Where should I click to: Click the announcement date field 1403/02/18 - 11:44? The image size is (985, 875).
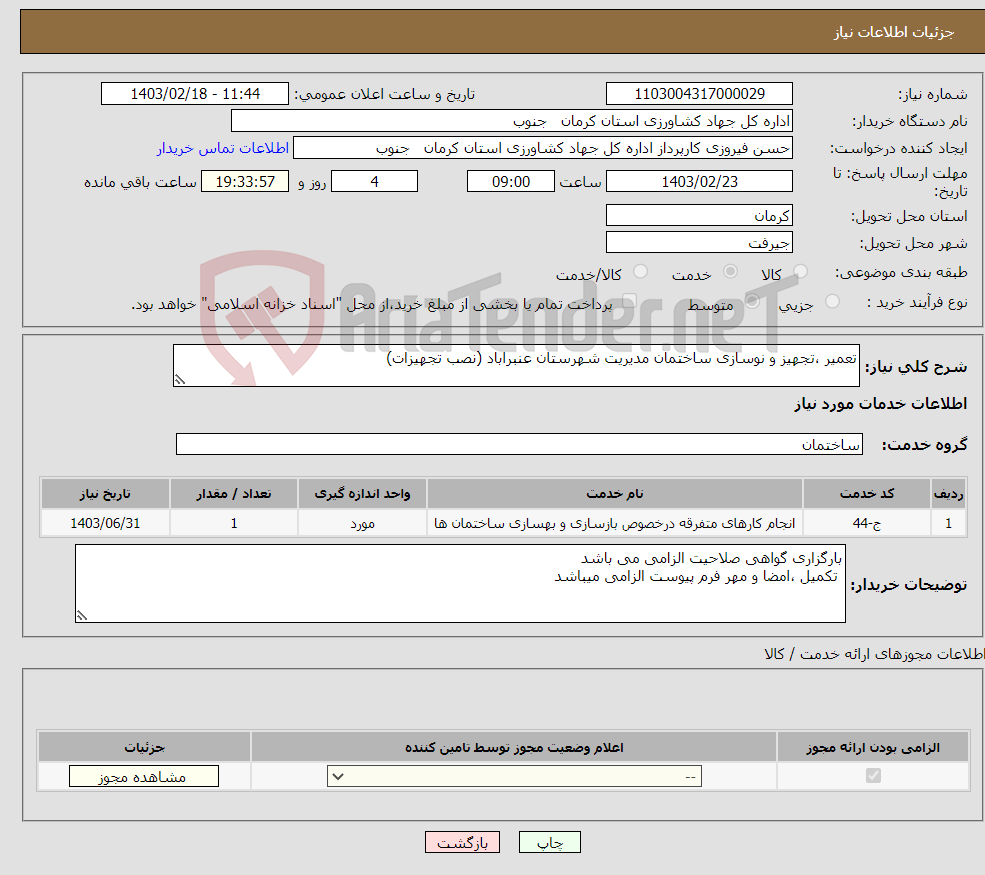pyautogui.click(x=195, y=94)
